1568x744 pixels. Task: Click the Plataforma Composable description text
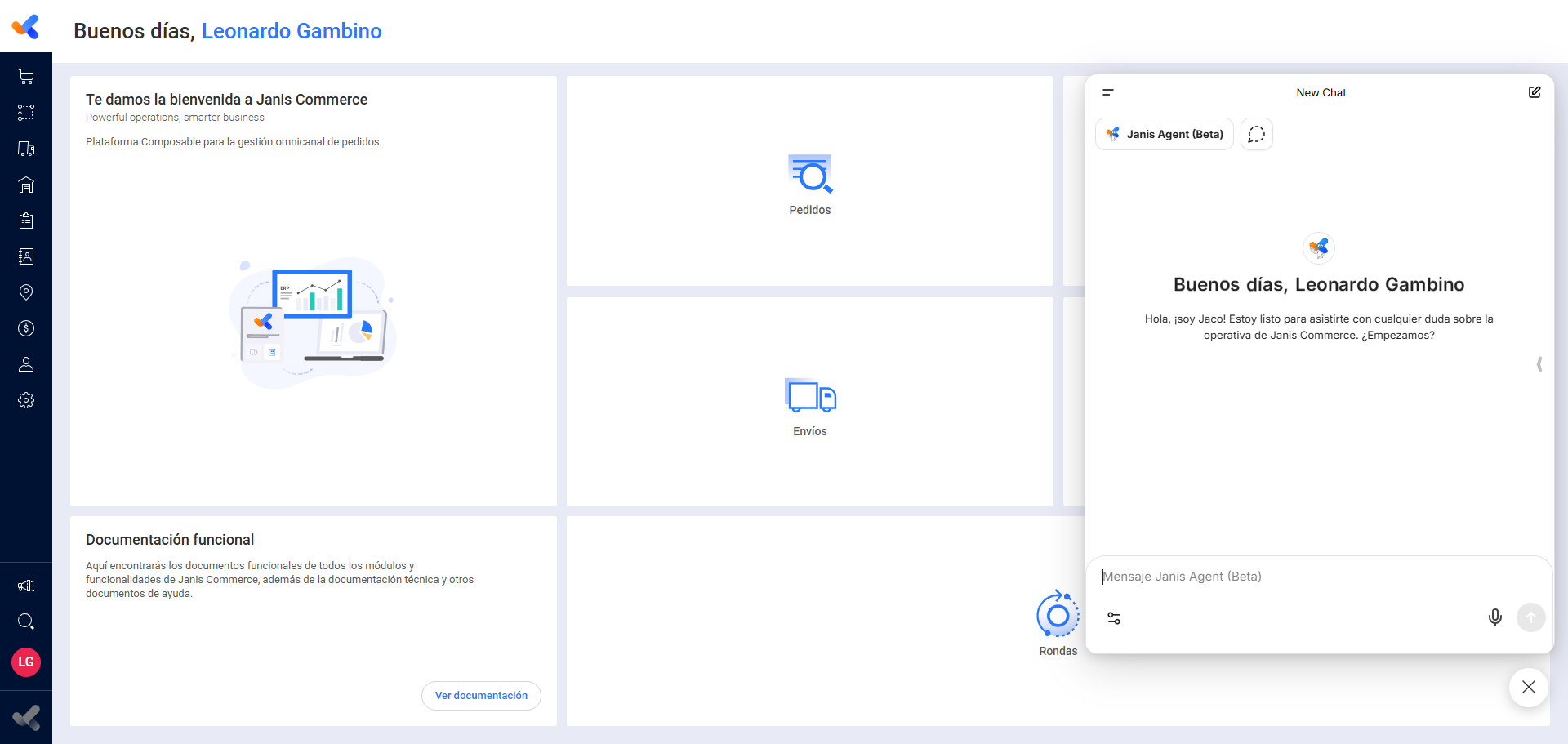point(234,142)
